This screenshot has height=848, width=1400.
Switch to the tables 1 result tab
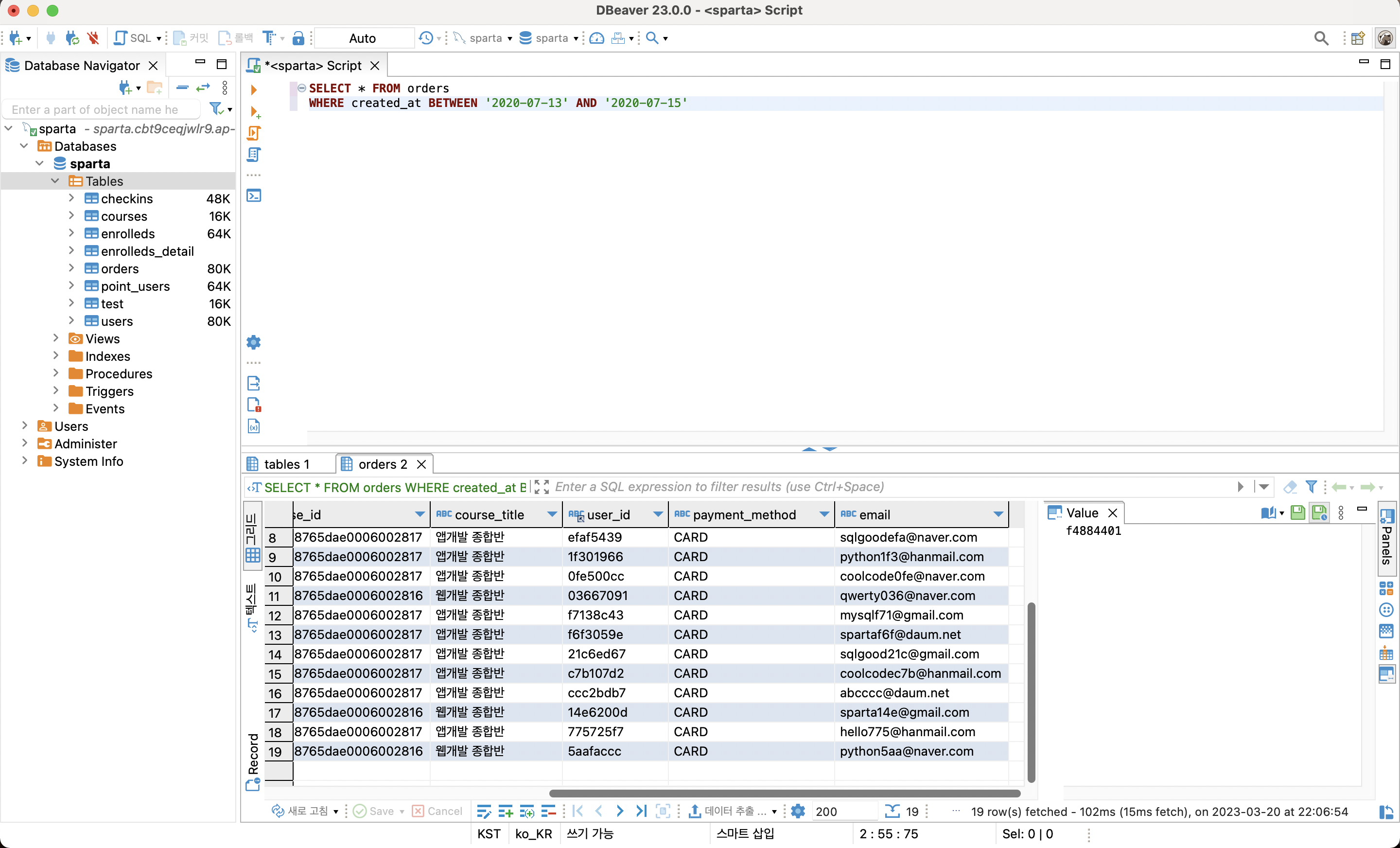point(286,464)
